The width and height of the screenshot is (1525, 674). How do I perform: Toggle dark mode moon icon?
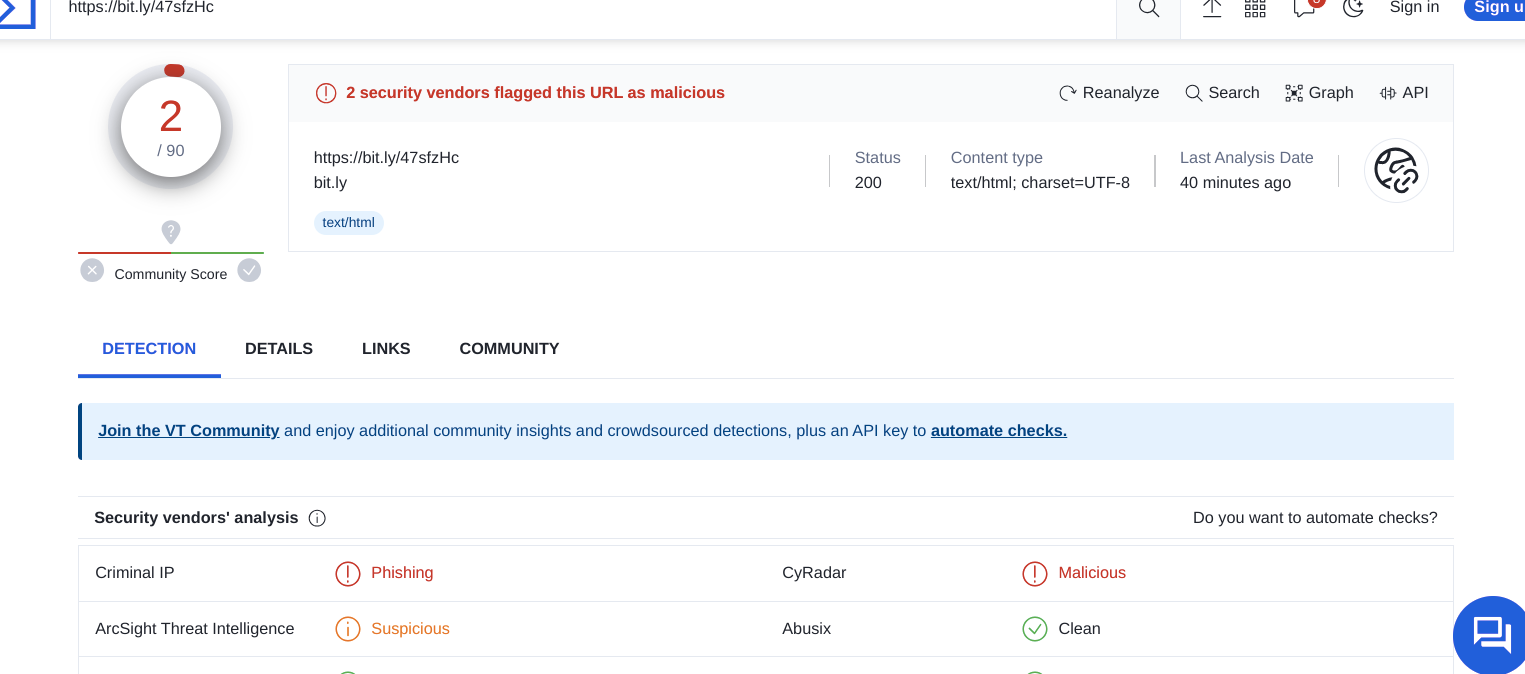1353,8
